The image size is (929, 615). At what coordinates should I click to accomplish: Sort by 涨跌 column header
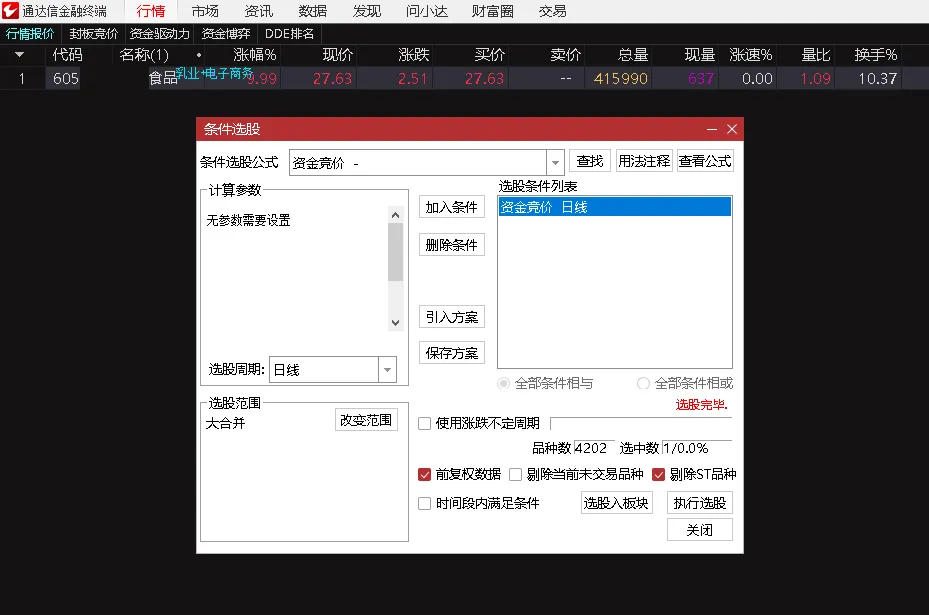point(413,55)
